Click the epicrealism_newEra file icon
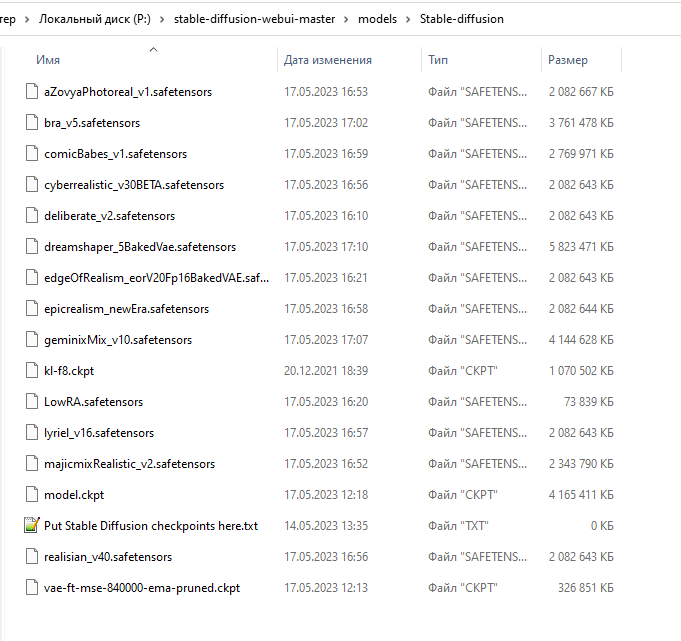This screenshot has width=681, height=641. (32, 309)
